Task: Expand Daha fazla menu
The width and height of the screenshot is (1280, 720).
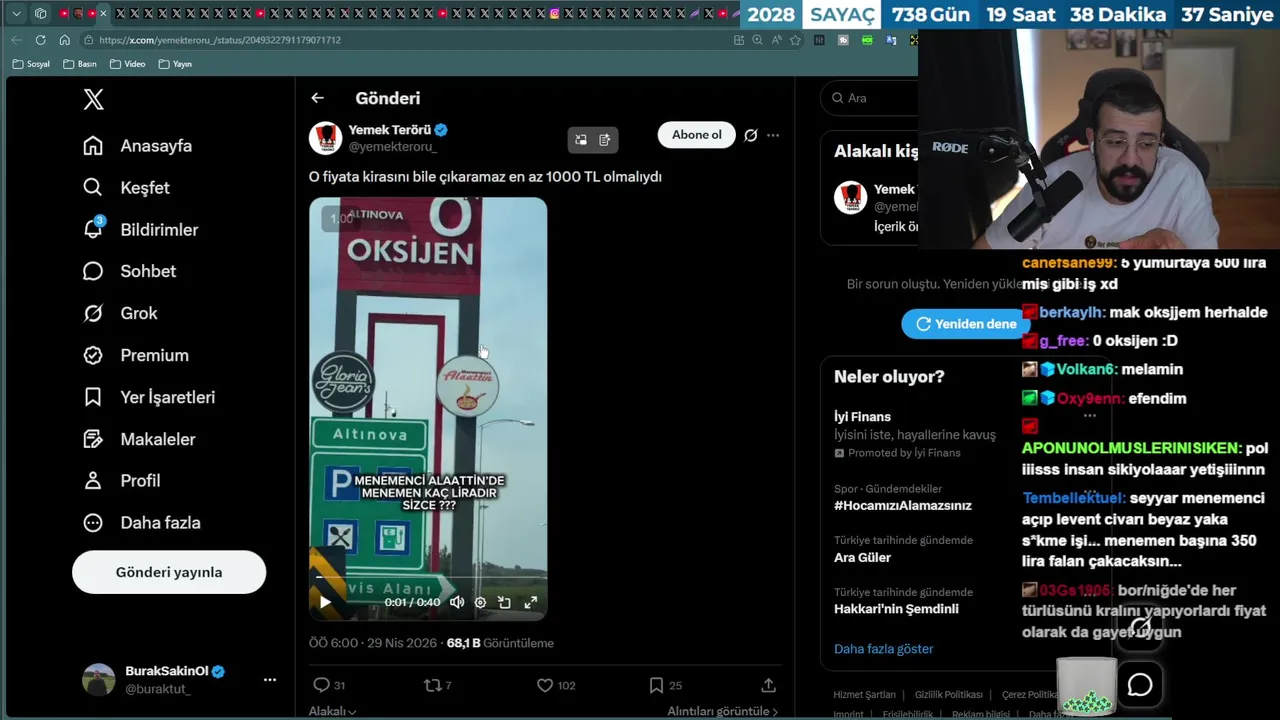Action: (141, 523)
